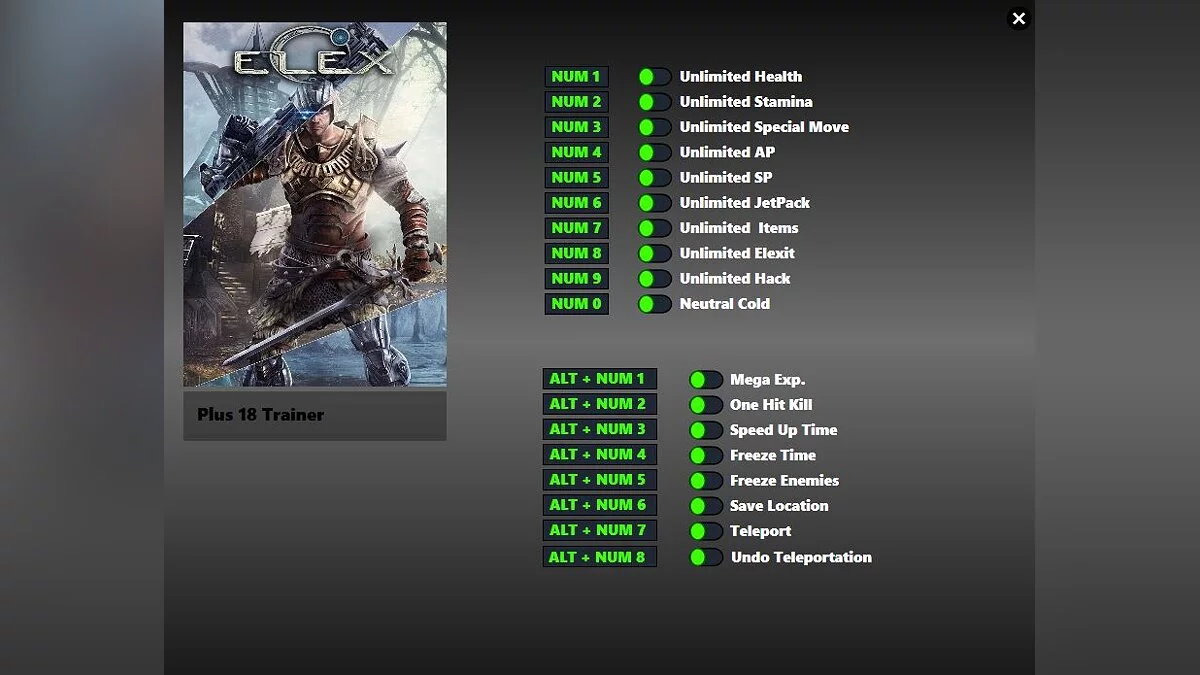Enable the Unlimited Stamina toggle

point(654,102)
